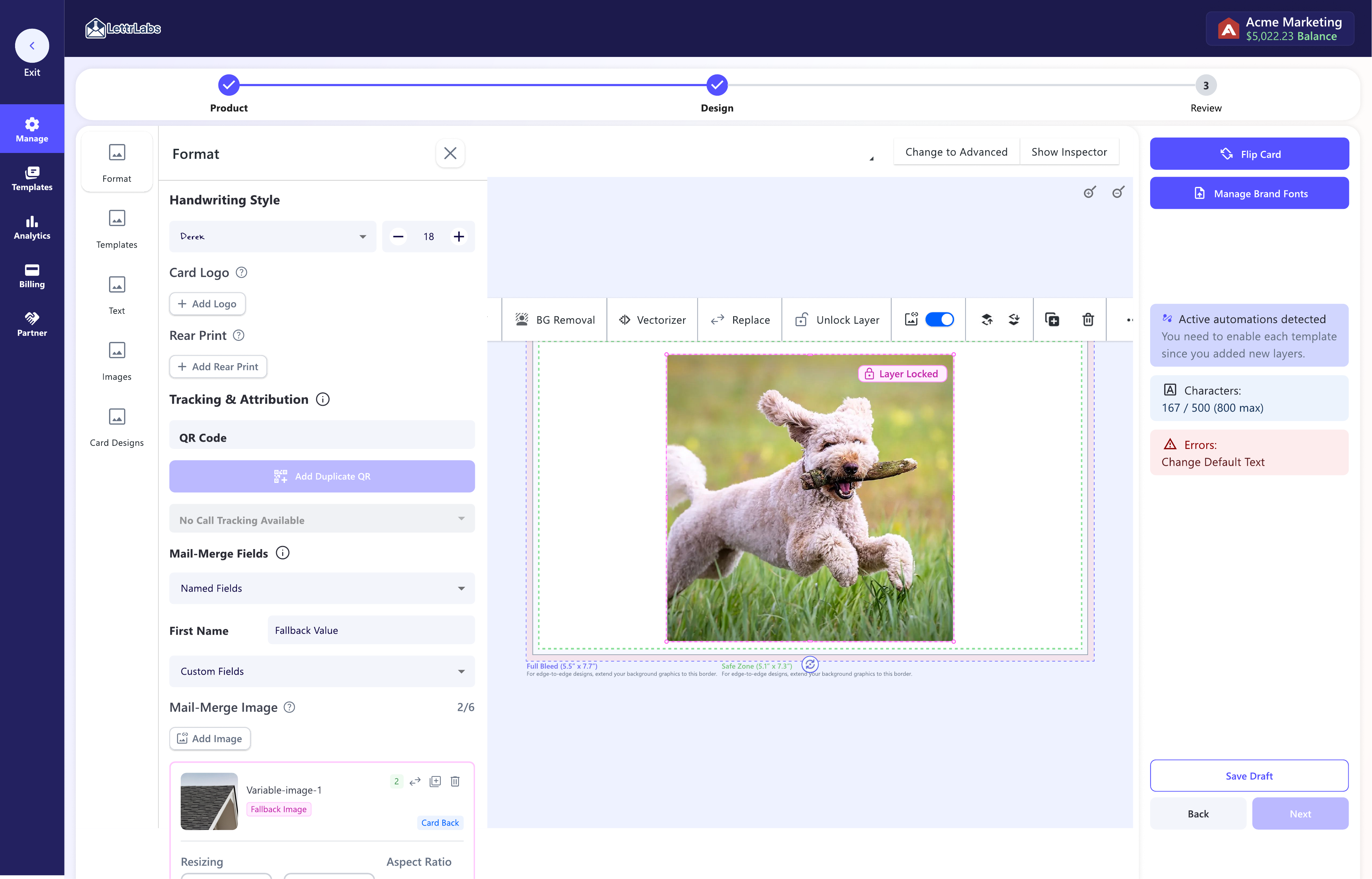Click the Back button
Viewport: 1372px width, 879px height.
(1198, 814)
